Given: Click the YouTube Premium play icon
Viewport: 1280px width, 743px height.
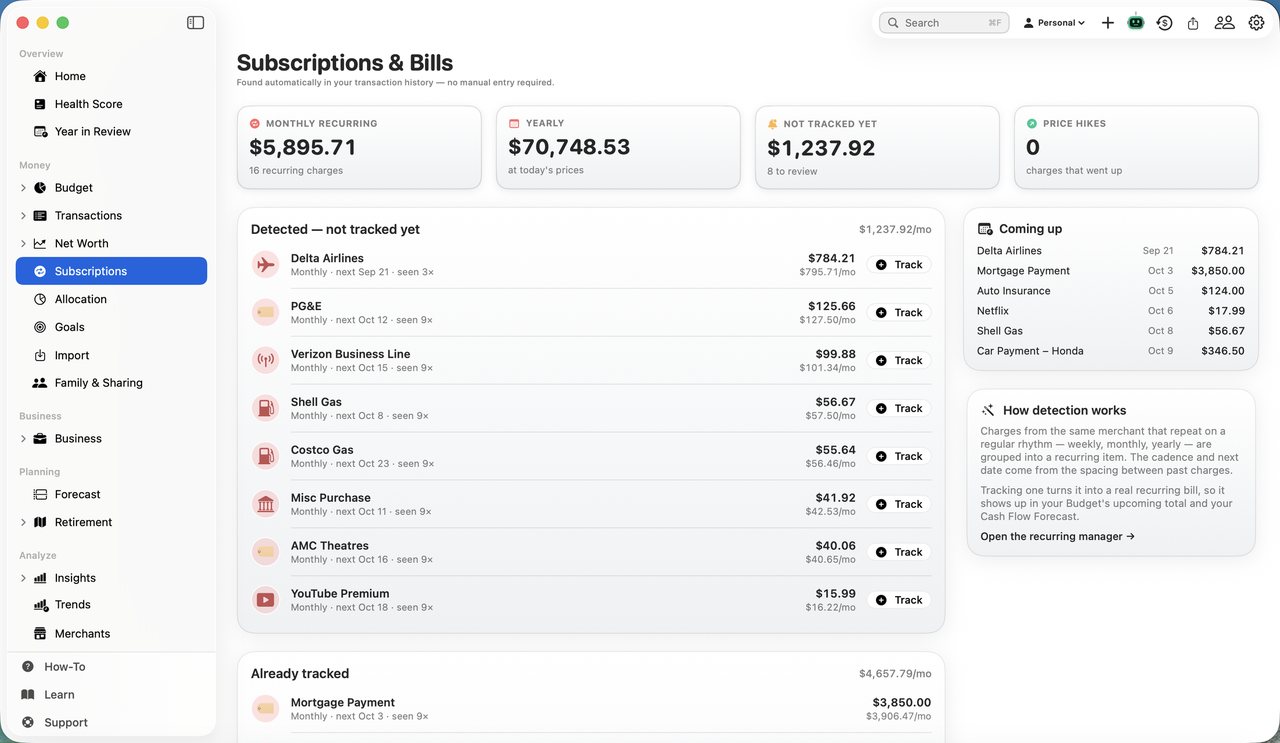Looking at the screenshot, I should tap(265, 600).
